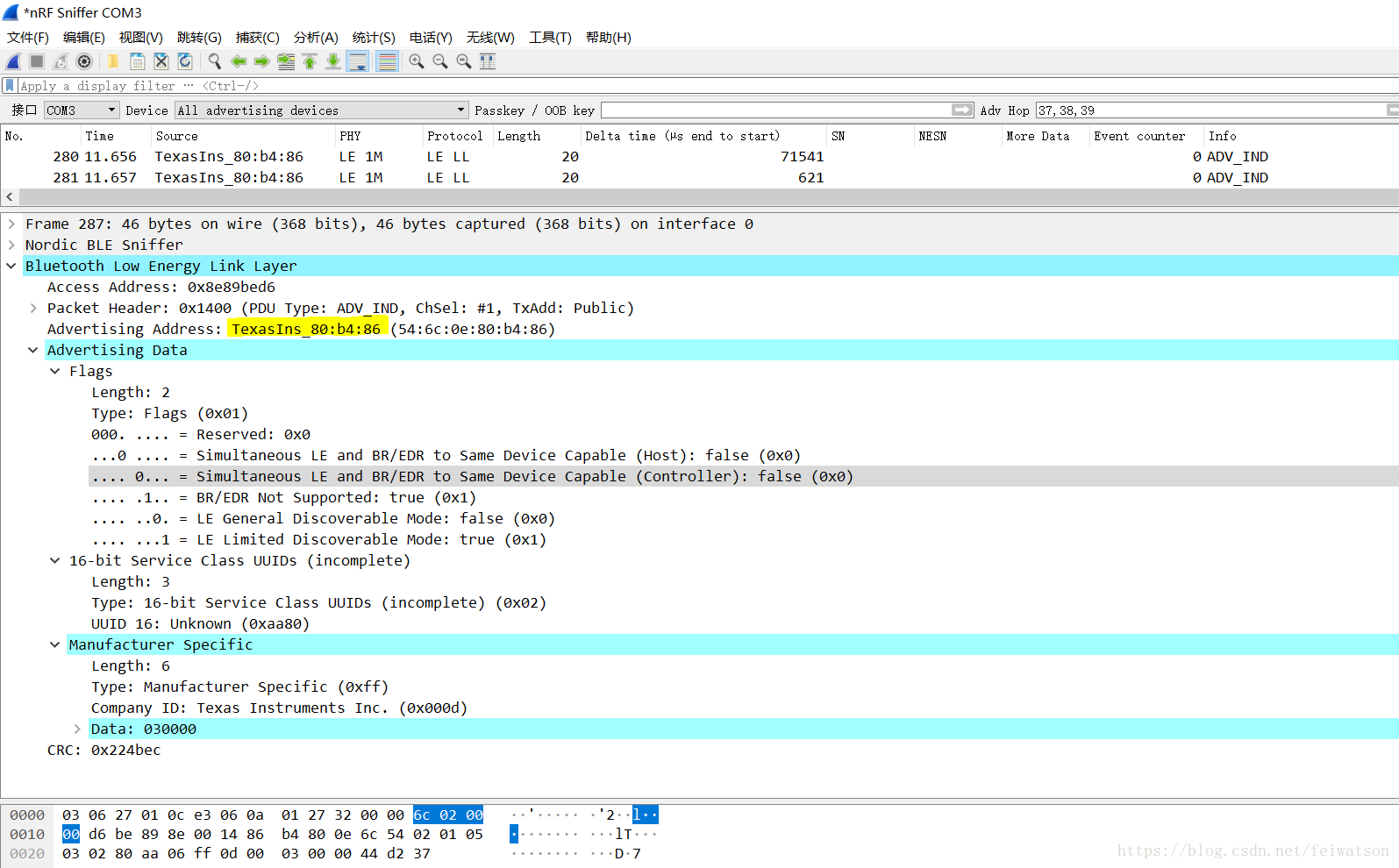Open the 统计(S) menu
The image size is (1399, 868).
(x=374, y=38)
